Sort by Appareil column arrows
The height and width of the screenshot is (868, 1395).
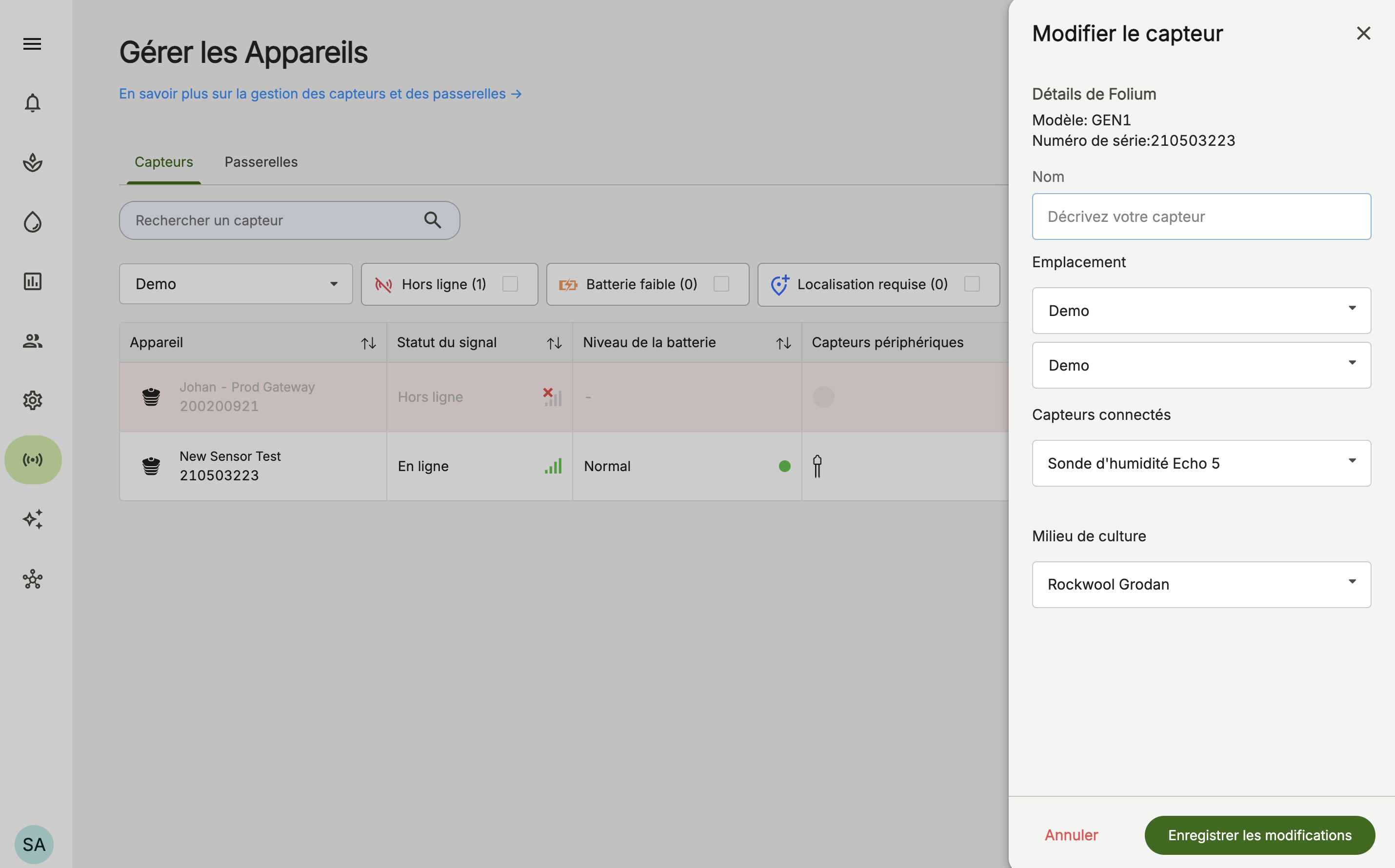coord(369,343)
